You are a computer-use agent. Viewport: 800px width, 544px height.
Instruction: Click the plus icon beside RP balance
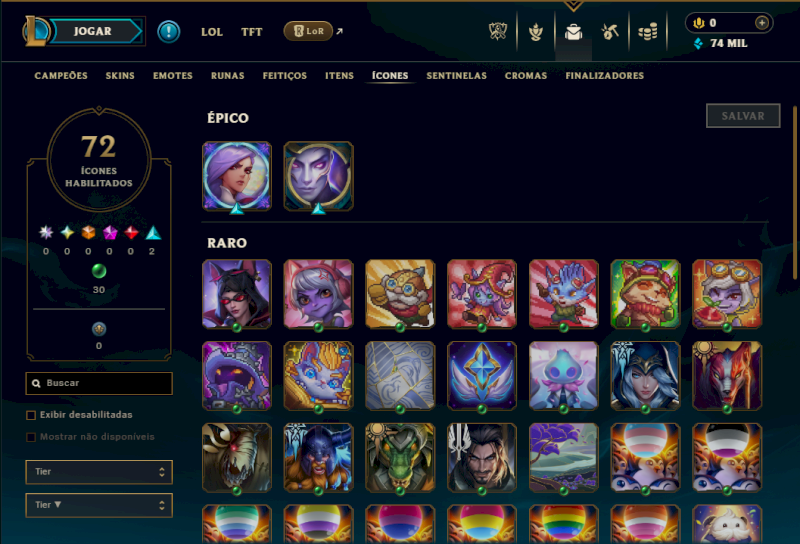(762, 23)
